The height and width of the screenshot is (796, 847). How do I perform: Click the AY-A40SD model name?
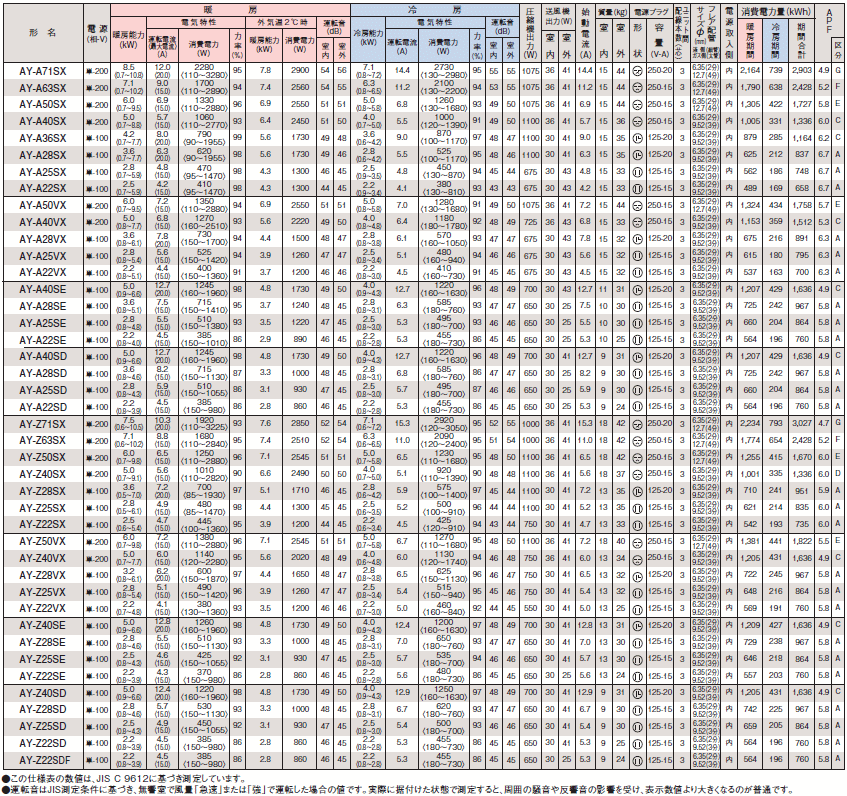pyautogui.click(x=43, y=357)
